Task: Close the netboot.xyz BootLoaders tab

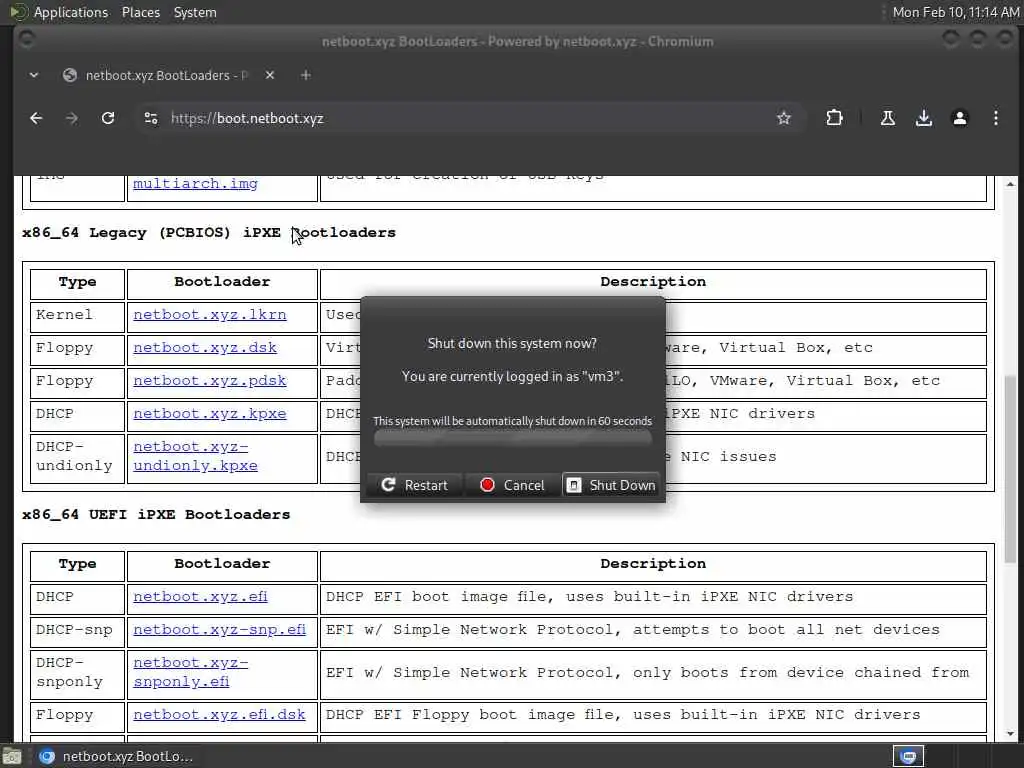Action: (x=270, y=75)
